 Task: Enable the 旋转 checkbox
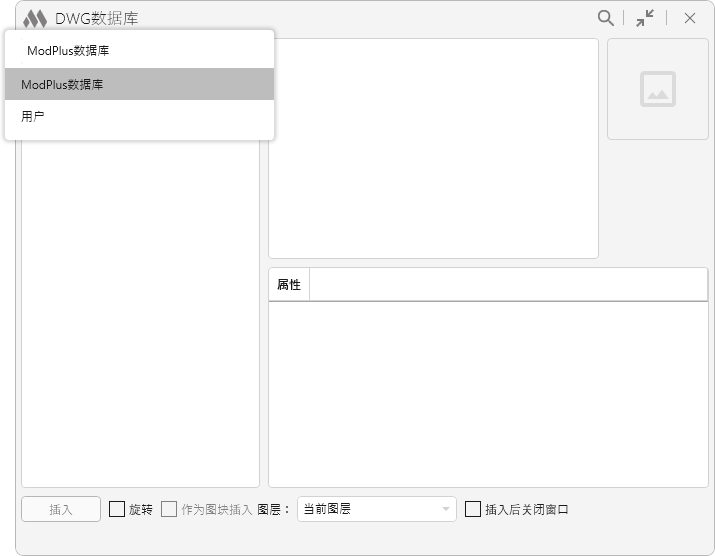coord(117,509)
